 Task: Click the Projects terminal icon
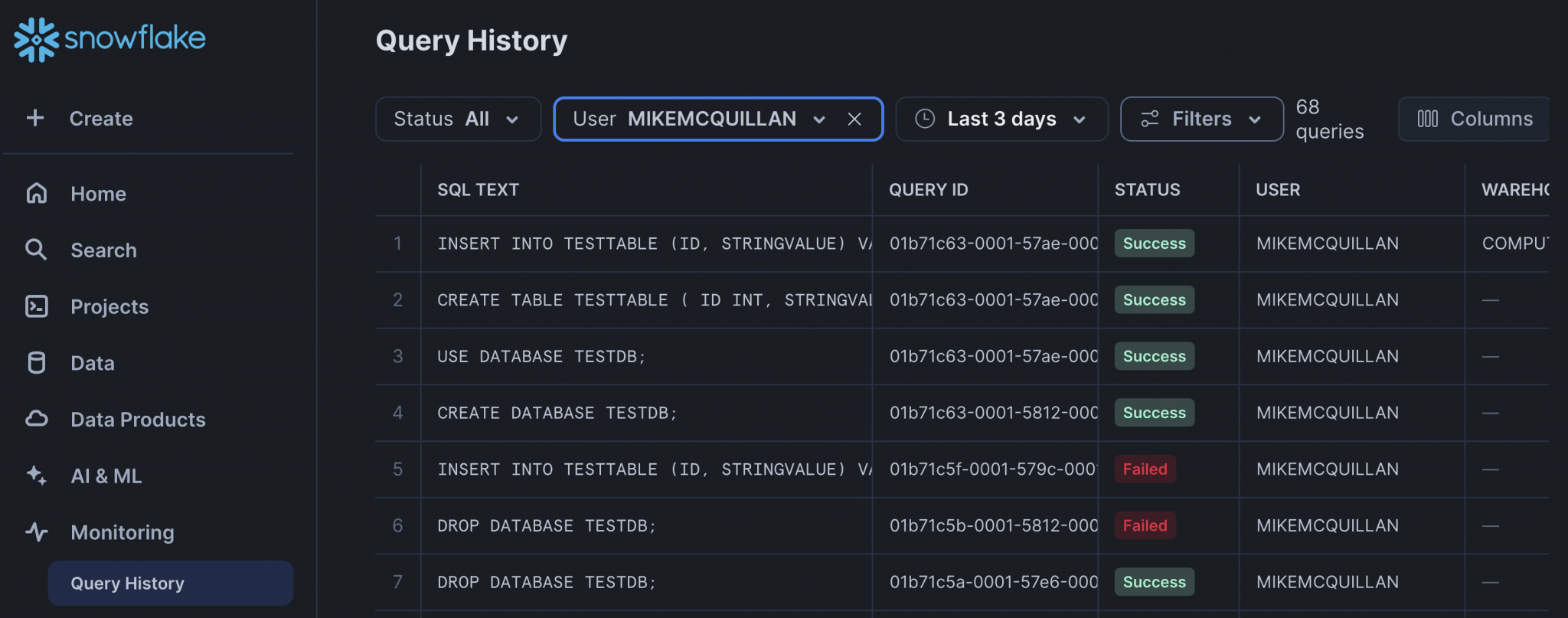click(x=37, y=306)
